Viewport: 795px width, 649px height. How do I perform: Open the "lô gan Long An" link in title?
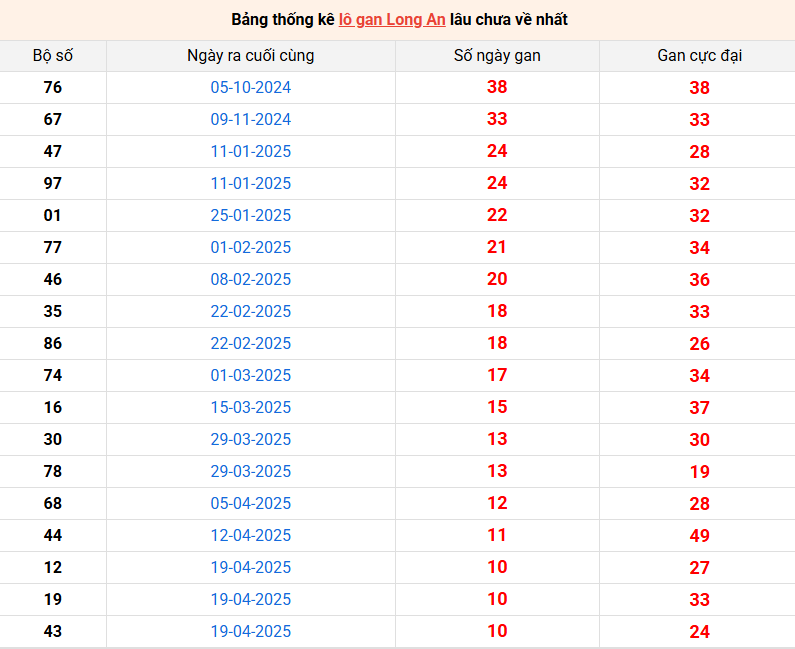(x=392, y=19)
